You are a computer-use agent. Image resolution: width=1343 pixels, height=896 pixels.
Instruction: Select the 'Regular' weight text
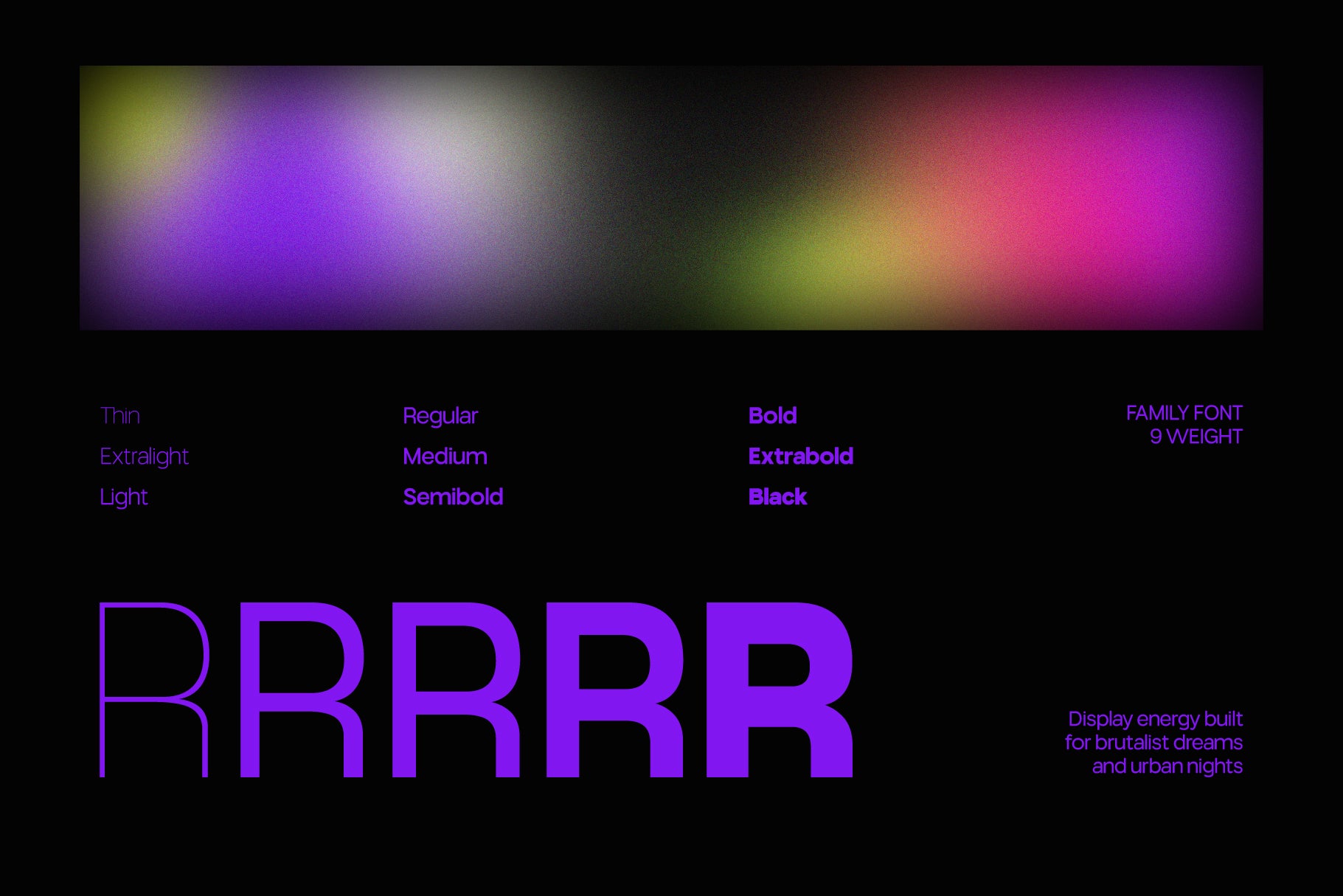point(440,417)
